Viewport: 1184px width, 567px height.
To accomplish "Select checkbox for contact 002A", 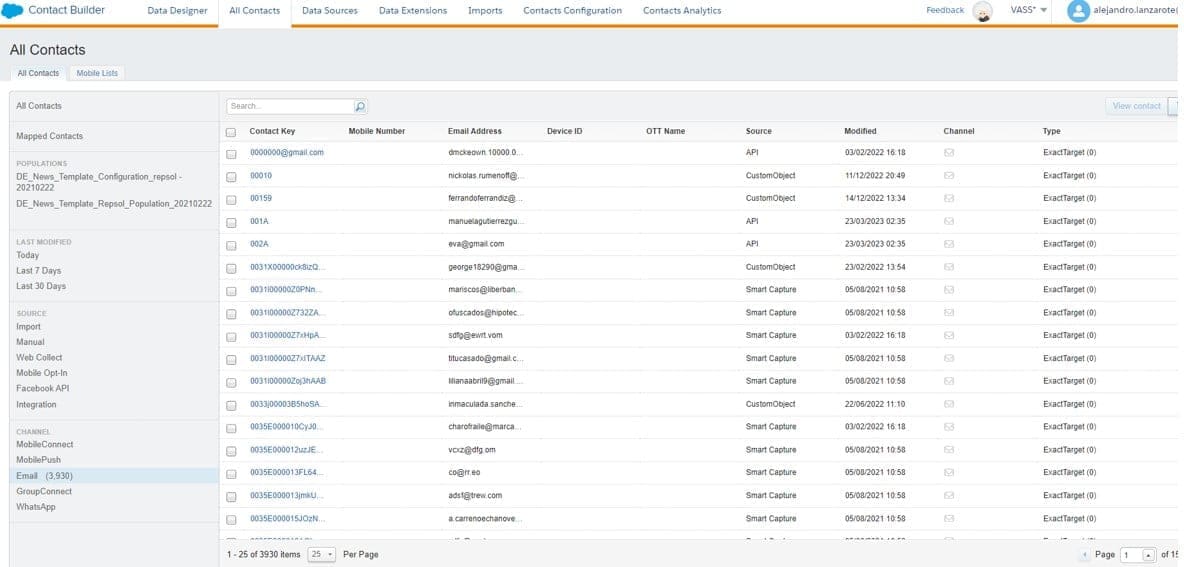I will pos(231,244).
